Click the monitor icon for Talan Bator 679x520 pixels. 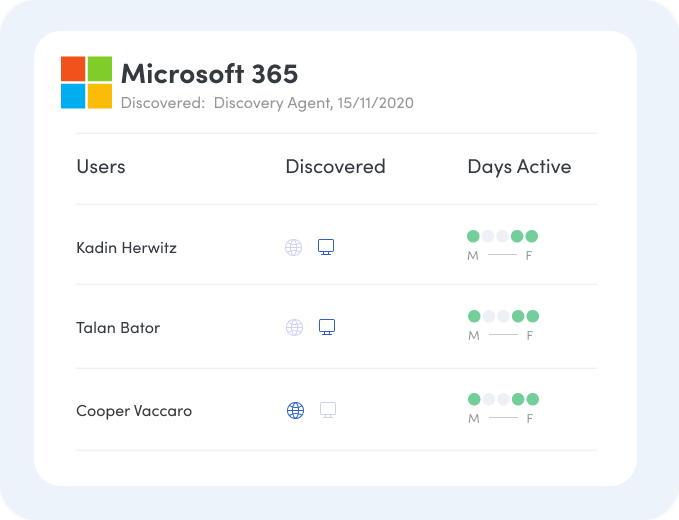327,327
